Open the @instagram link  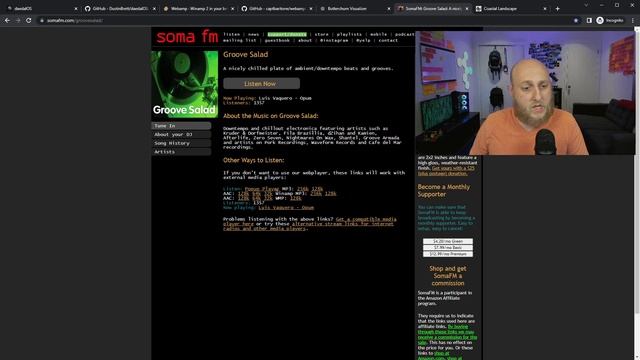pyautogui.click(x=334, y=40)
